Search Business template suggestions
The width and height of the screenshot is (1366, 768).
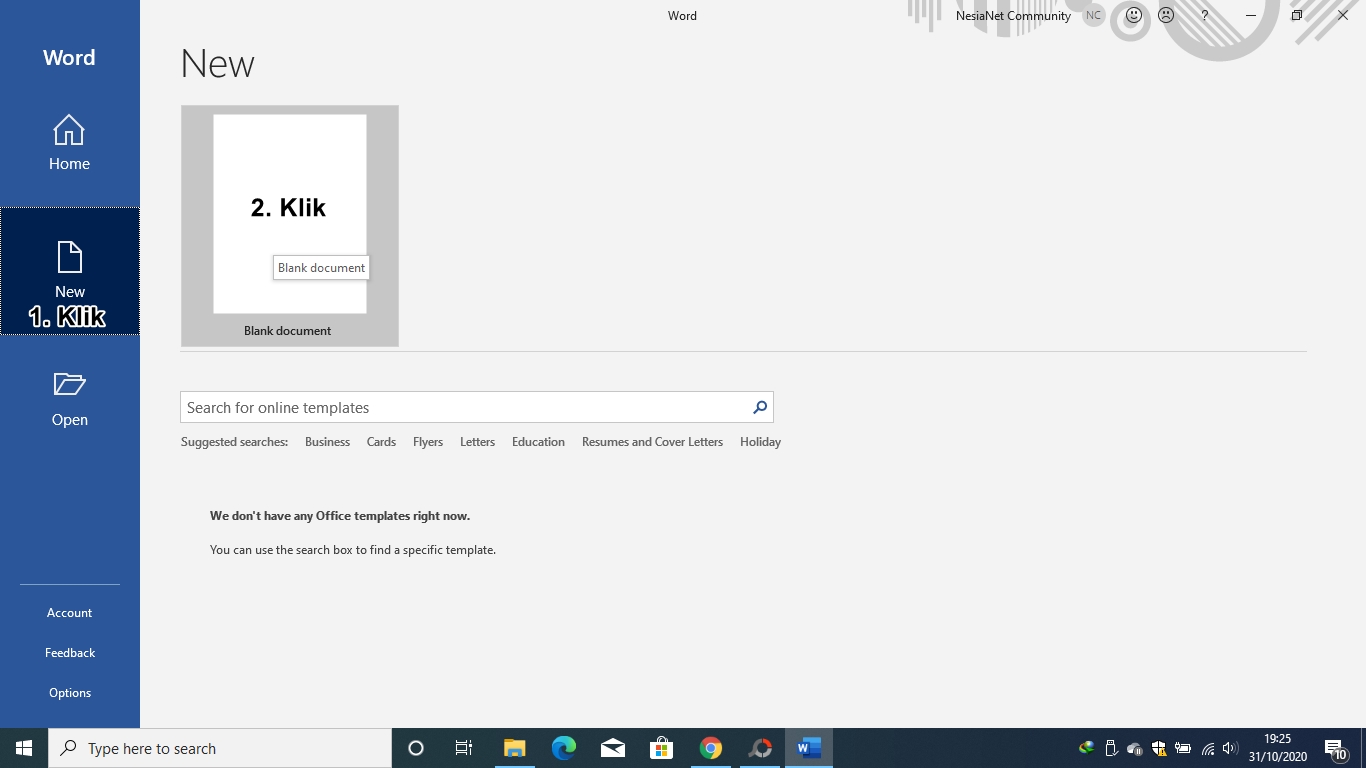pos(327,442)
